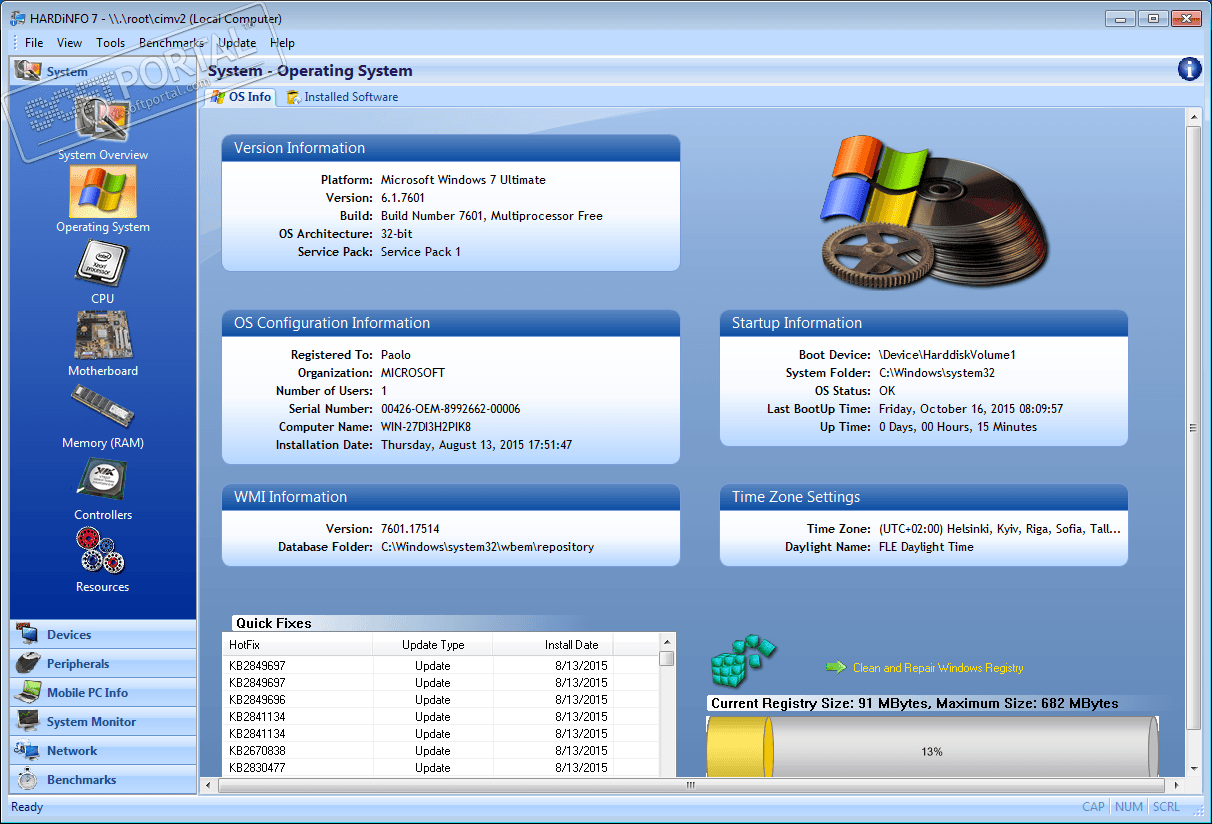1212x824 pixels.
Task: Expand the System Monitor group
Action: click(103, 722)
